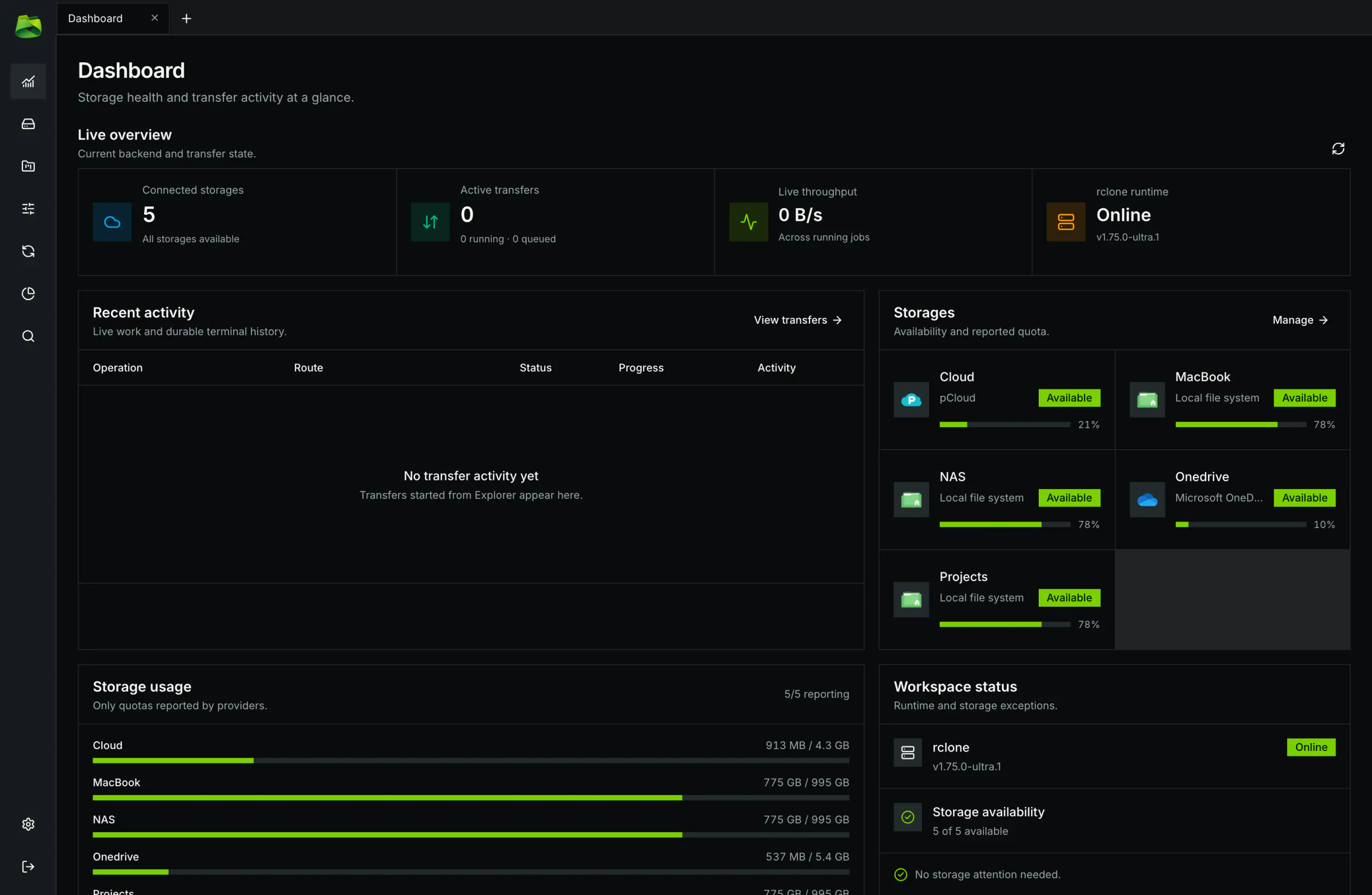Click the logout icon in sidebar
This screenshot has width=1372, height=895.
[x=28, y=866]
